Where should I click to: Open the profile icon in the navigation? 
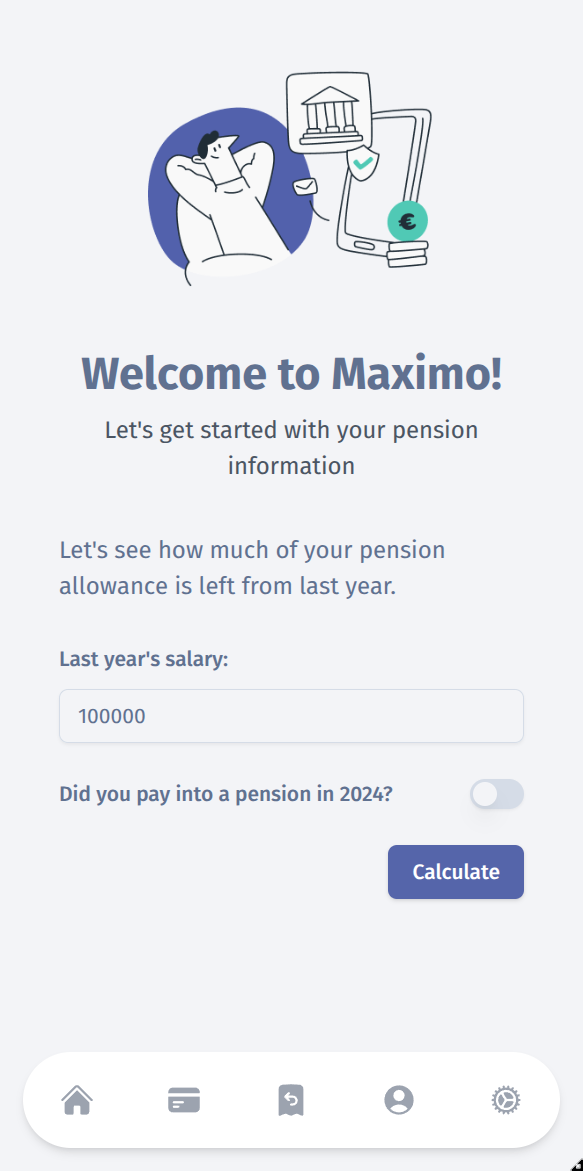[398, 1099]
